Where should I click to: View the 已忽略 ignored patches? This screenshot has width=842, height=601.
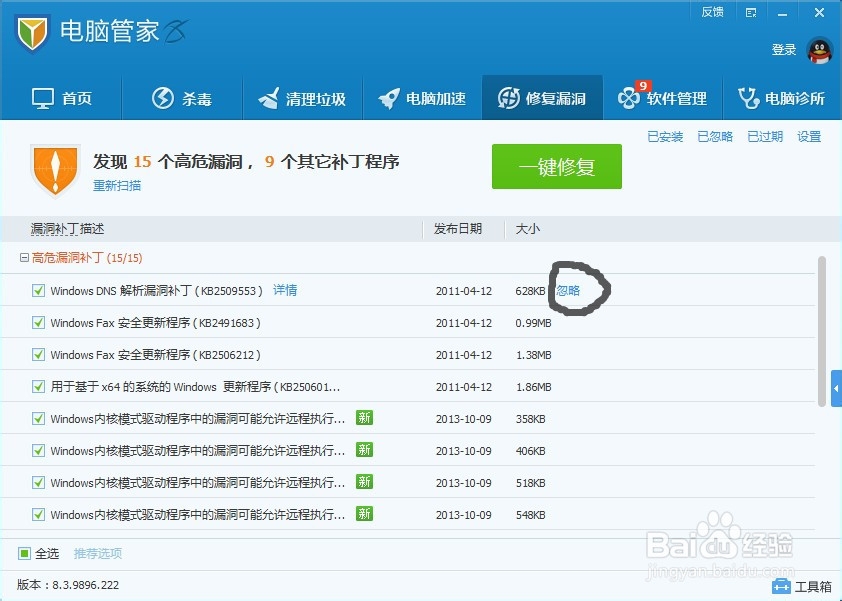point(715,137)
